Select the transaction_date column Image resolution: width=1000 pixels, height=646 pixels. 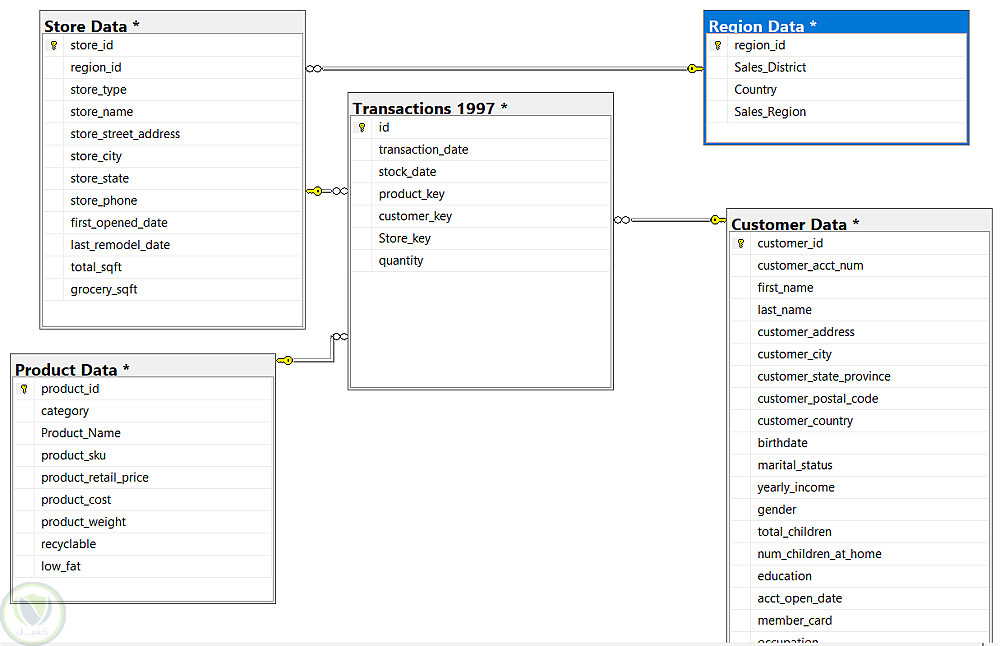[x=481, y=150]
